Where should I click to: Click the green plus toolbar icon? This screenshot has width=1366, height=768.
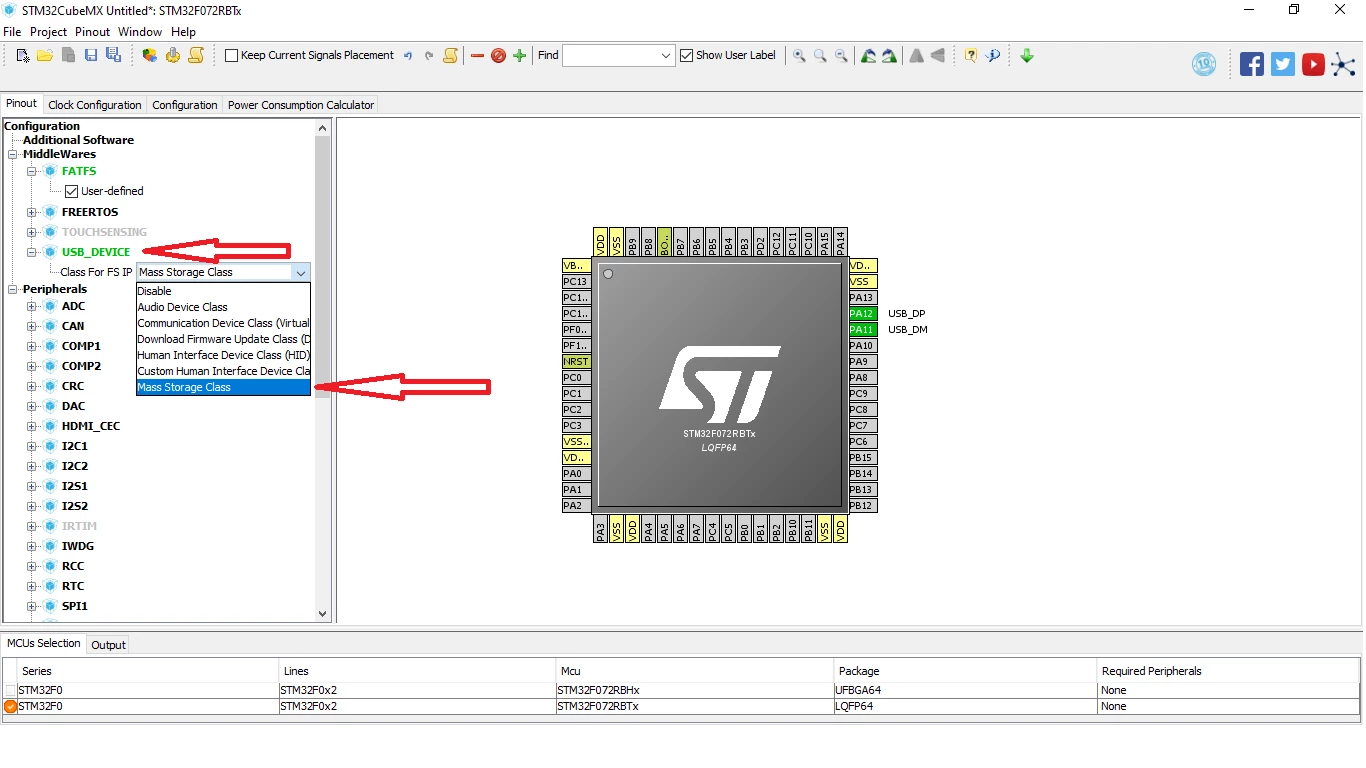[x=519, y=56]
